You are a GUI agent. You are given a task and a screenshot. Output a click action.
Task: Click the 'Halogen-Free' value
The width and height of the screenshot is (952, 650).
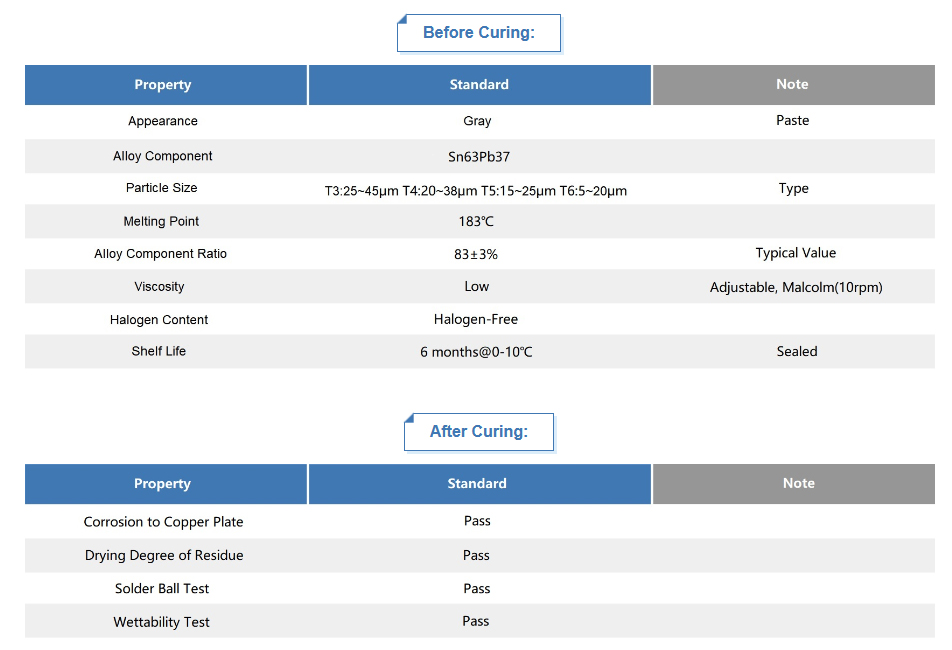[475, 319]
